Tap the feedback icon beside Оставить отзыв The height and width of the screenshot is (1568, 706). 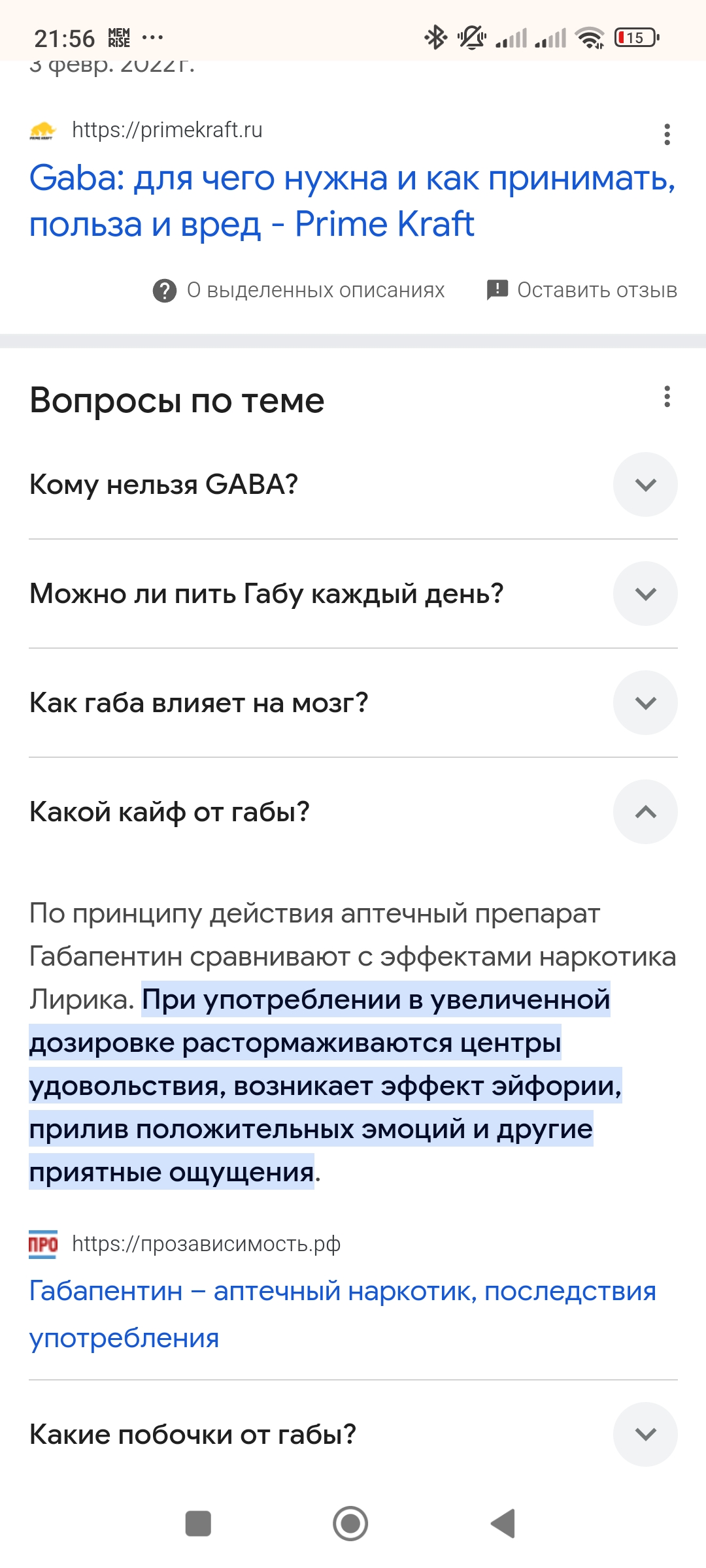click(497, 289)
